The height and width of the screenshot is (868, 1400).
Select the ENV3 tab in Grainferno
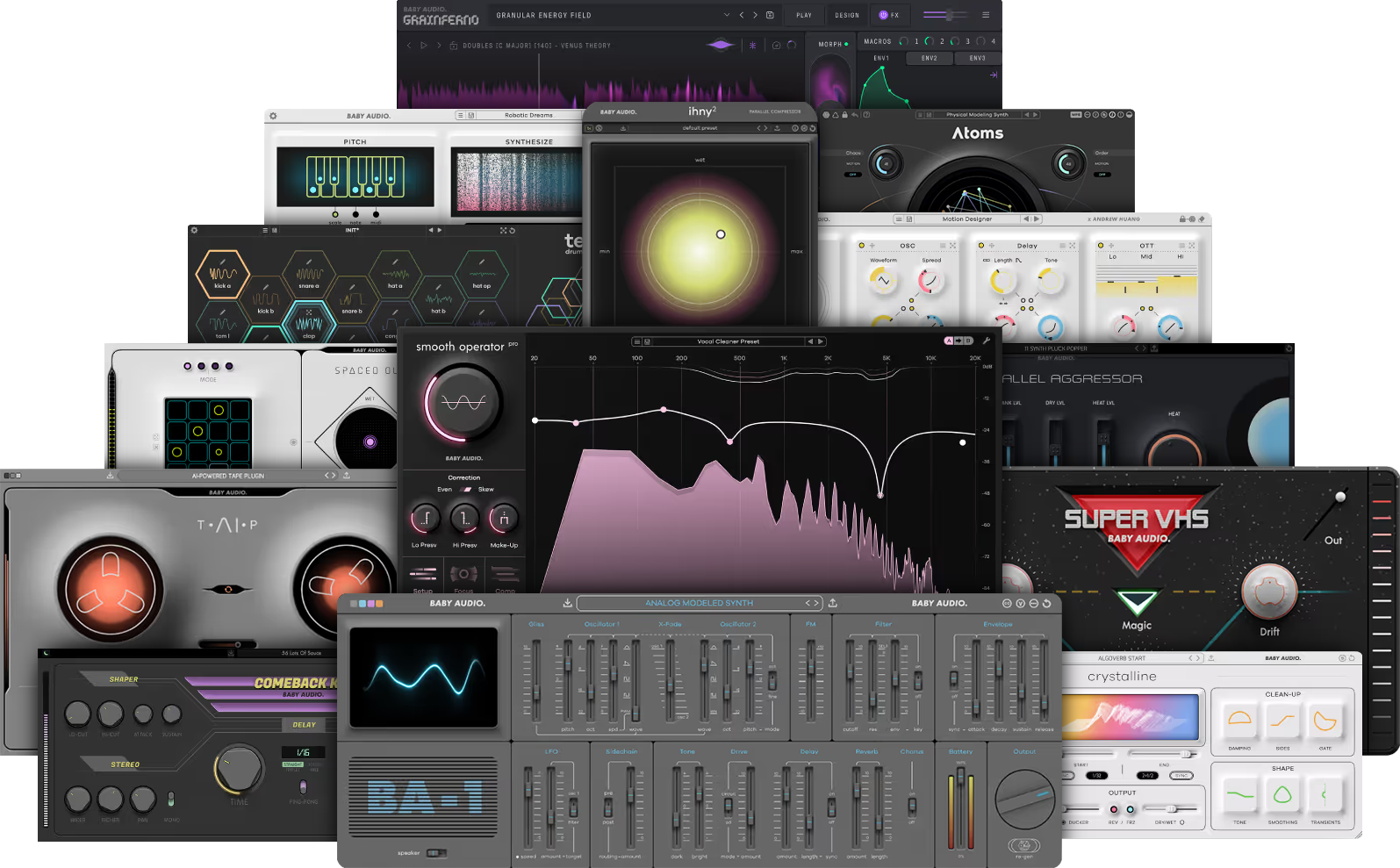pos(977,58)
